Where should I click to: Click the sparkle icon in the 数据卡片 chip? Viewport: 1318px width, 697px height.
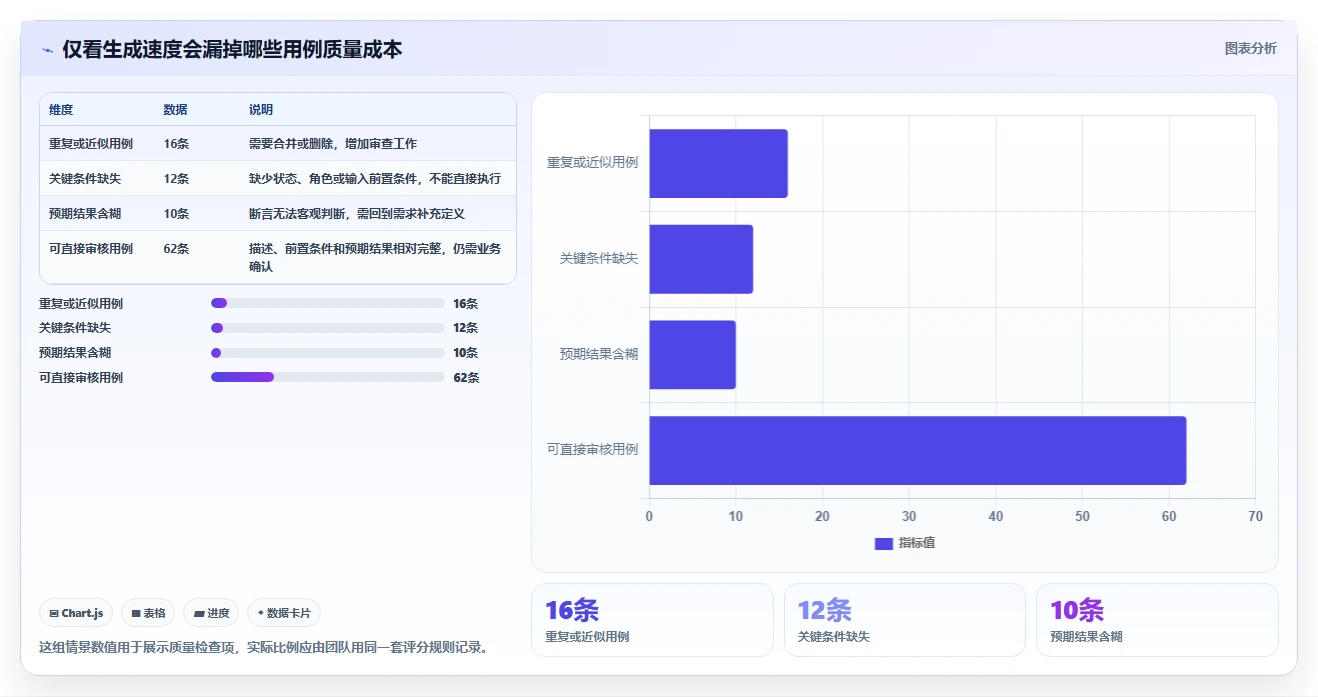tap(261, 613)
